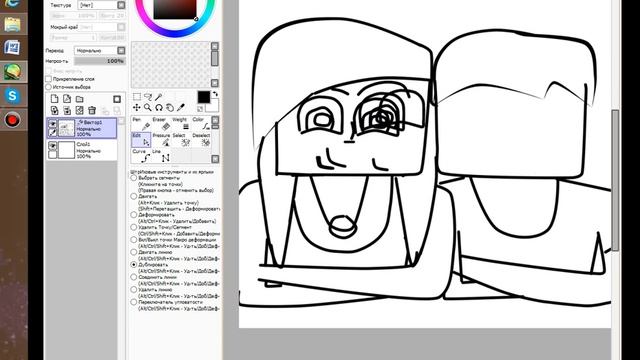
Task: Open Word from the taskbar
Action: [x=12, y=48]
